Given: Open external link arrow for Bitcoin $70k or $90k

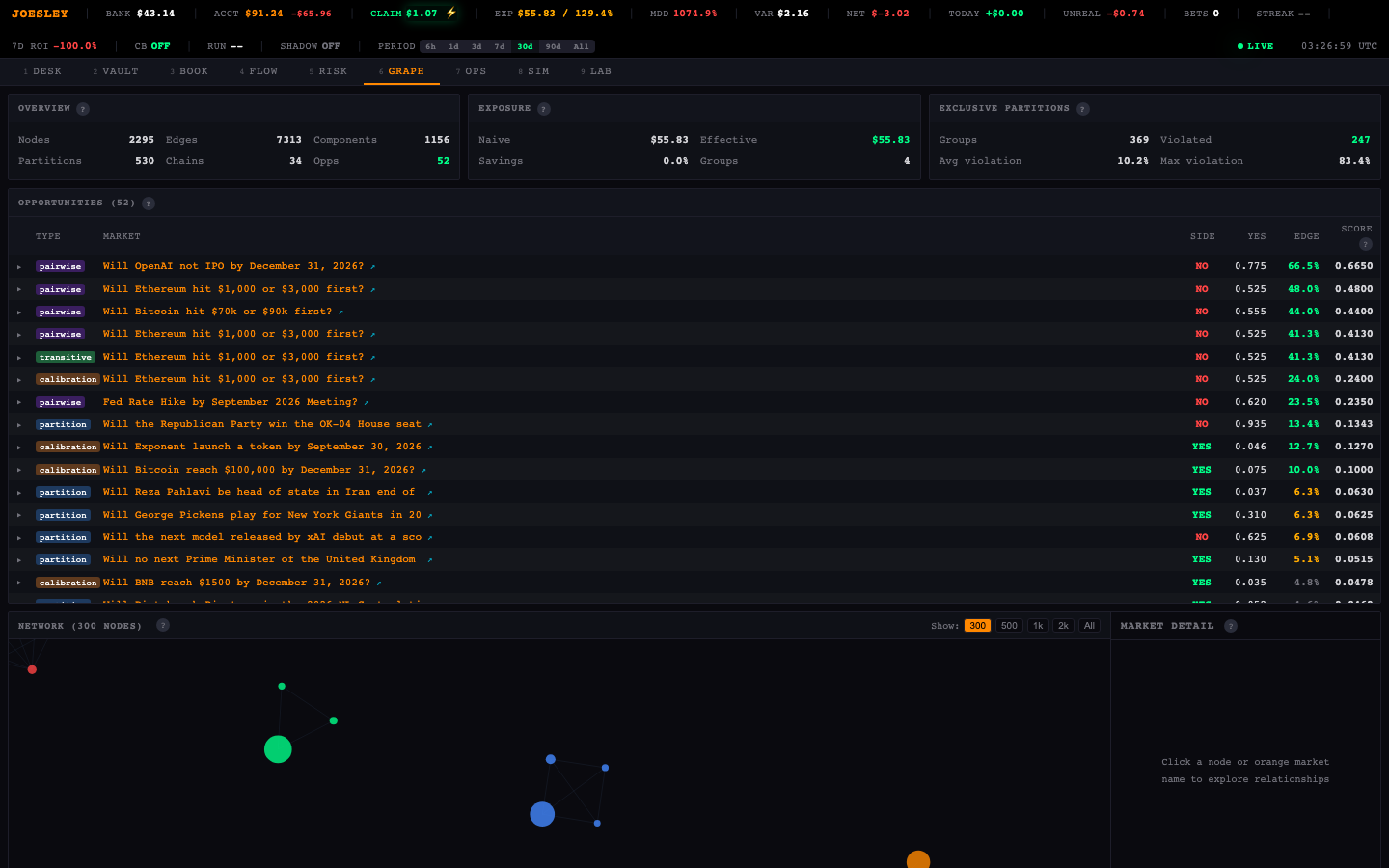Looking at the screenshot, I should coord(341,312).
